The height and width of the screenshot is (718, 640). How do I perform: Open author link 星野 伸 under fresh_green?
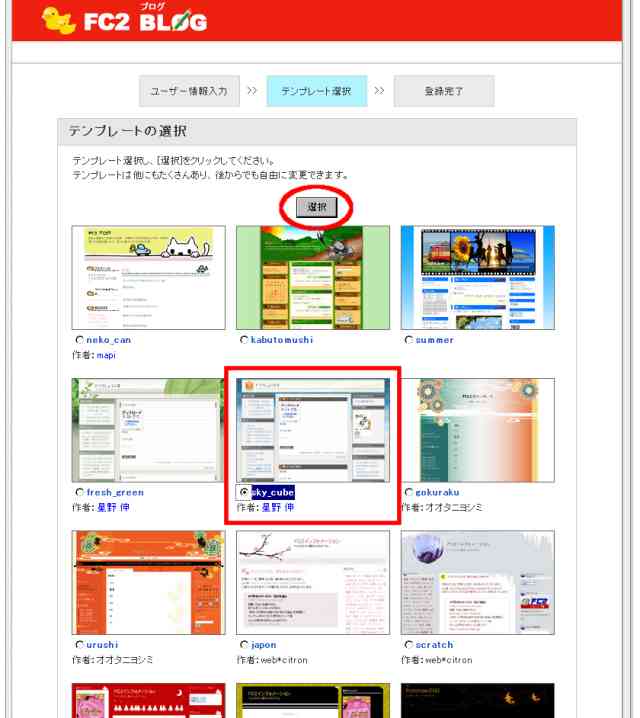pyautogui.click(x=113, y=507)
